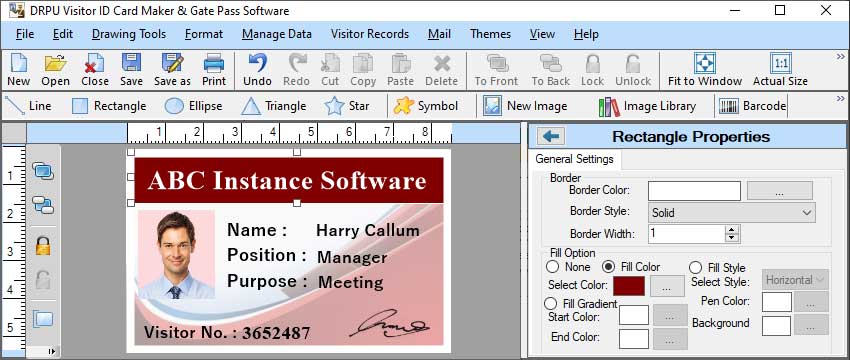Click the dark red Select Color swatch
The width and height of the screenshot is (850, 360).
tap(629, 286)
